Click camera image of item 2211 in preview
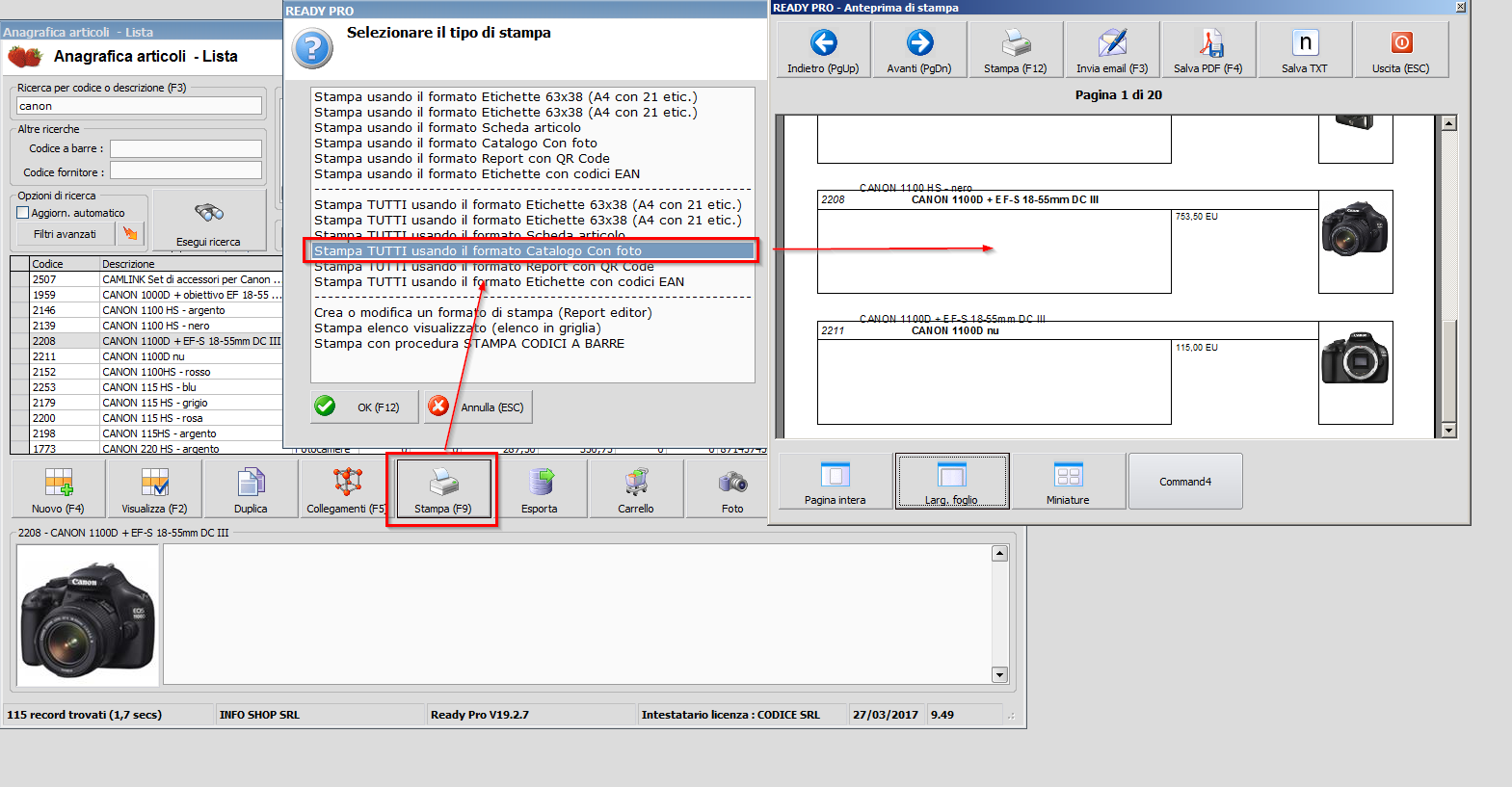This screenshot has height=787, width=1512. click(x=1355, y=358)
